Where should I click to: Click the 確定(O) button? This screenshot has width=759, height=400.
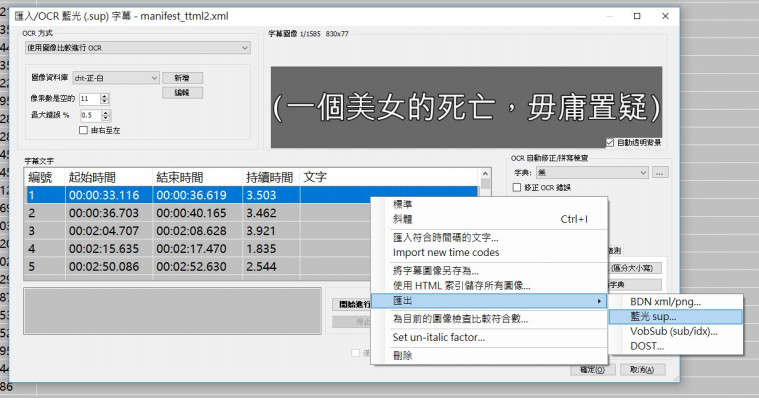[x=592, y=369]
